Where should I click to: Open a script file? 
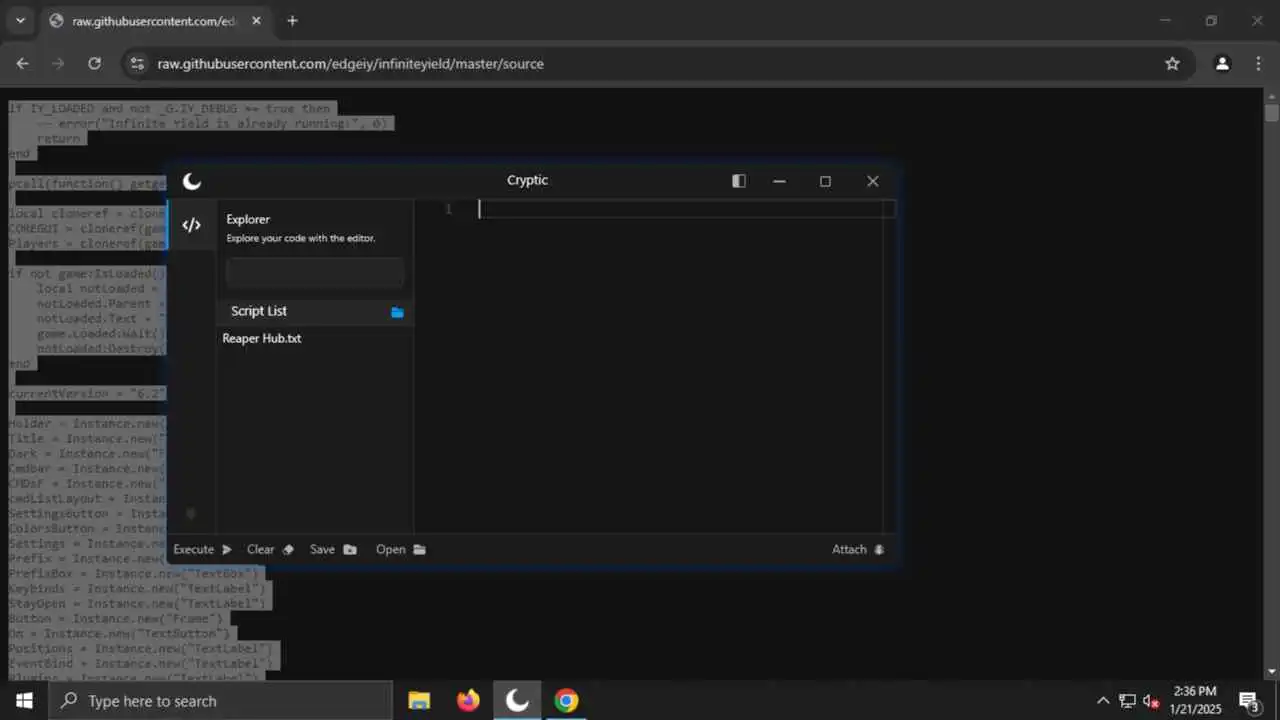point(400,549)
